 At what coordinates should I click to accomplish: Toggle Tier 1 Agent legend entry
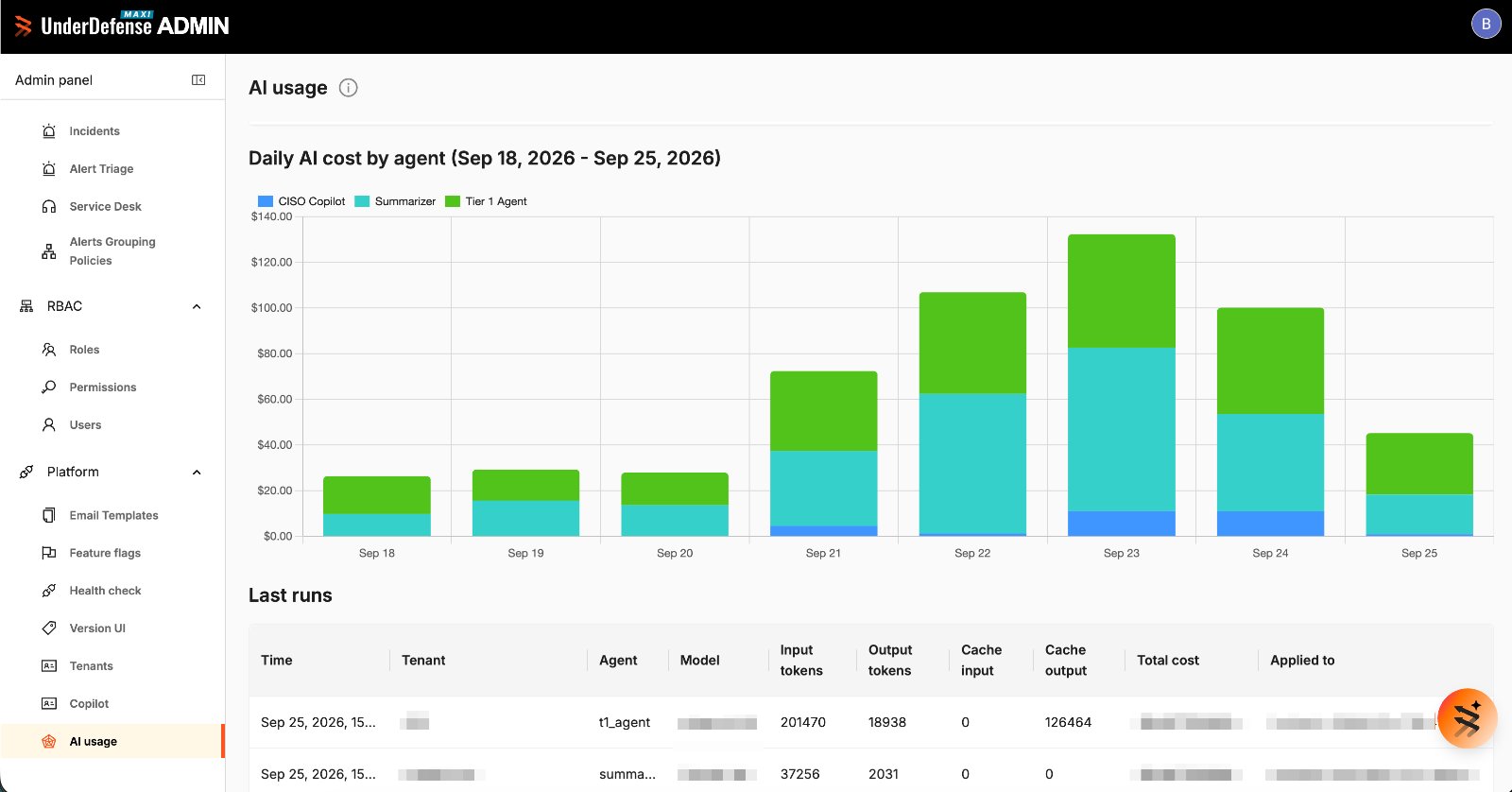pyautogui.click(x=486, y=201)
